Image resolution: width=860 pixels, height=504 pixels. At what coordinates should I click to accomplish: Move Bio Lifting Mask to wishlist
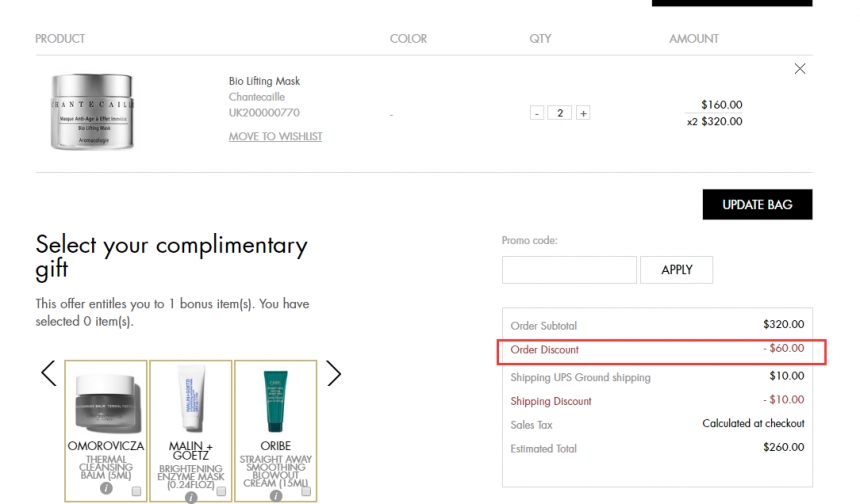pos(275,137)
